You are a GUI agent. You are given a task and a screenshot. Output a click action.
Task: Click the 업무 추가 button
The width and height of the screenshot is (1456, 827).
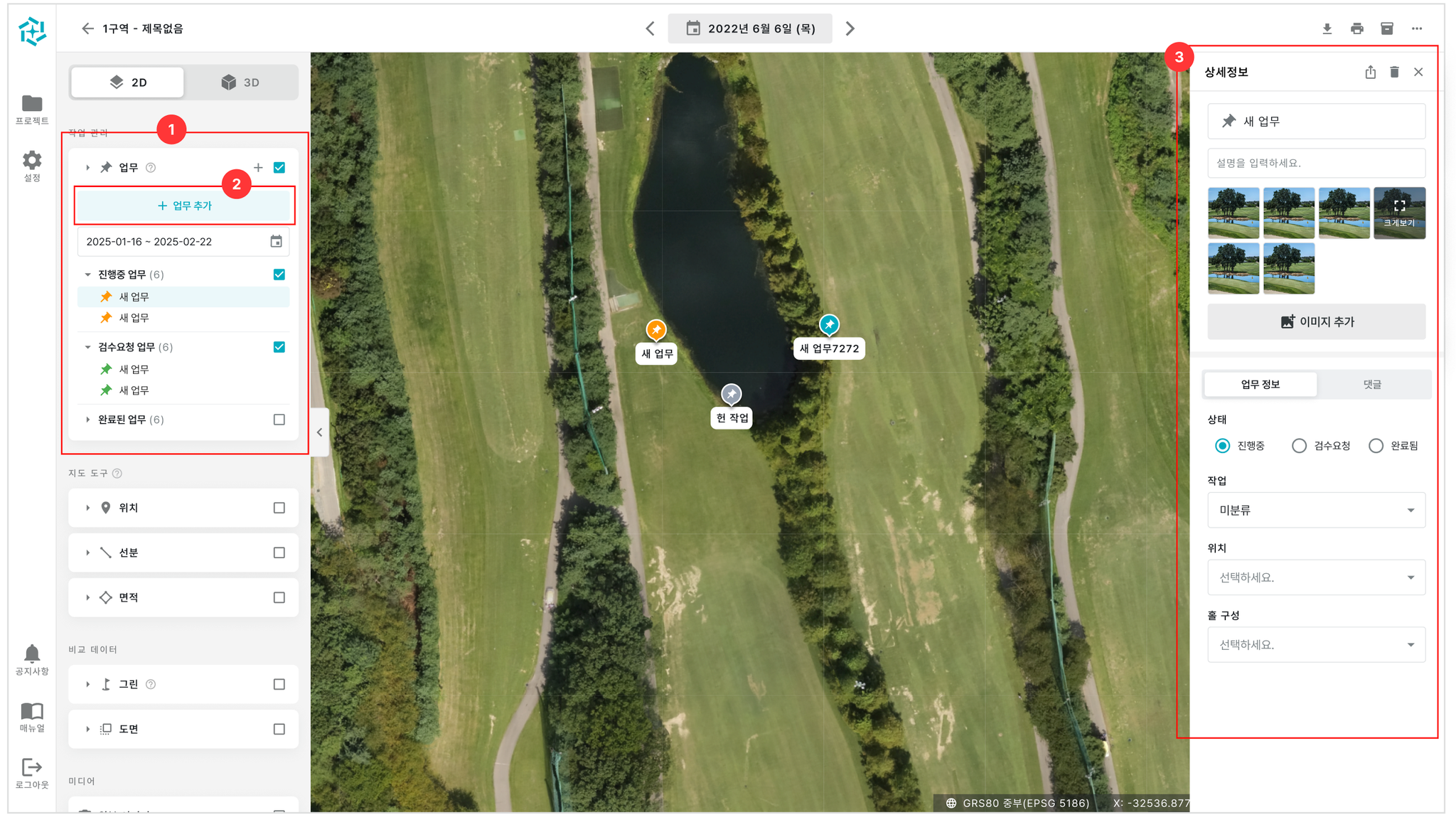tap(185, 206)
